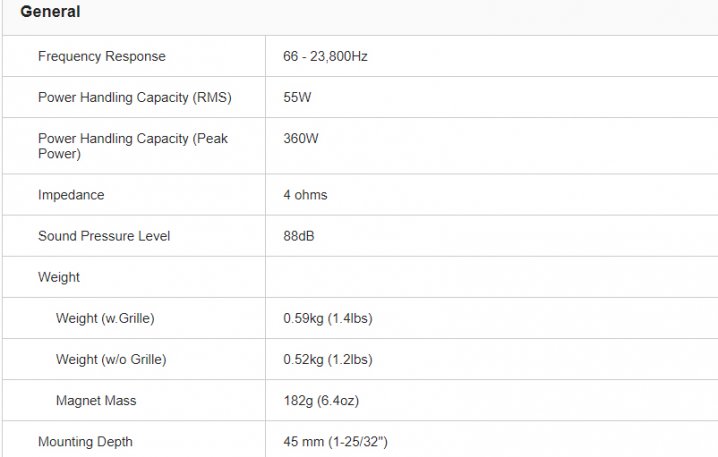Click the 360W peak power value

[x=301, y=138]
